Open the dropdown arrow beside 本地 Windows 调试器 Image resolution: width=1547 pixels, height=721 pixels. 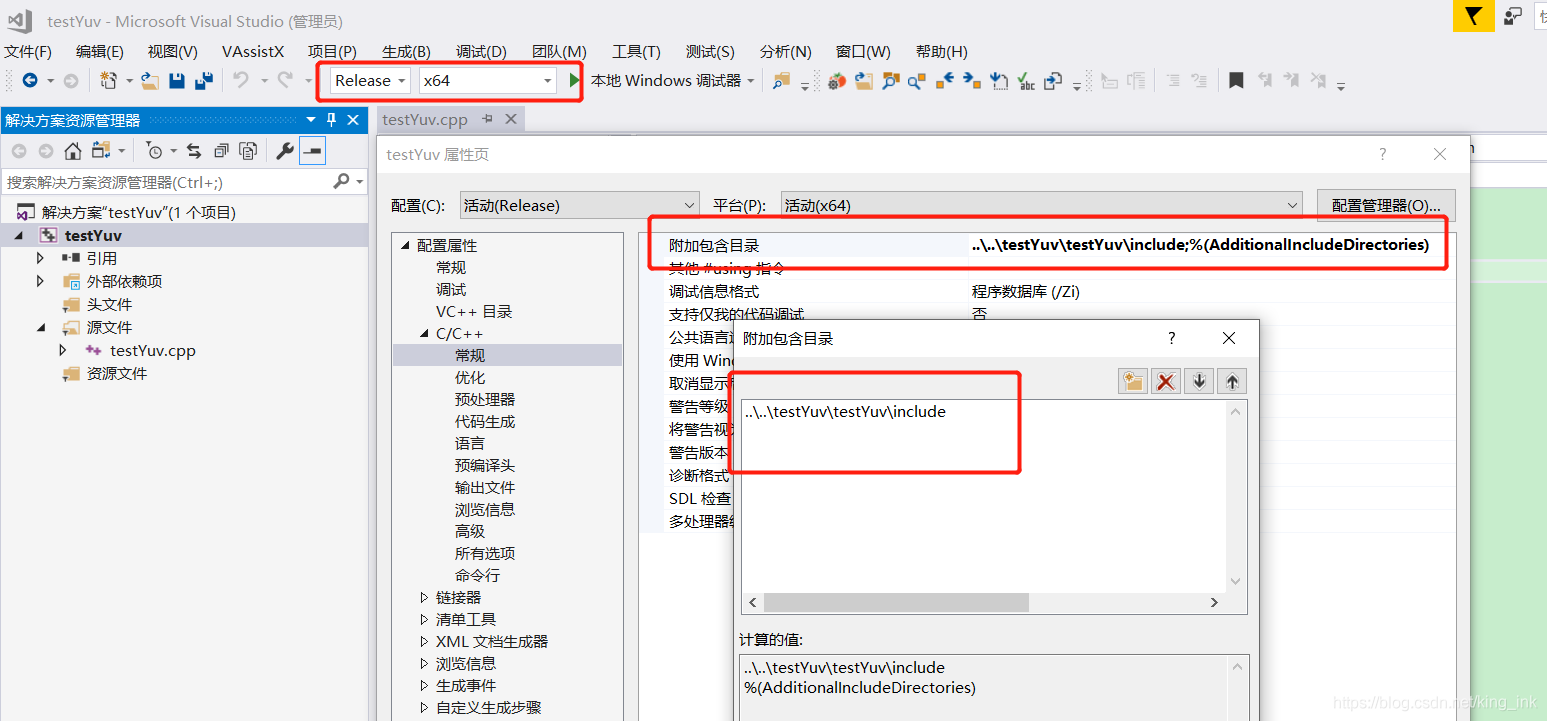click(751, 81)
